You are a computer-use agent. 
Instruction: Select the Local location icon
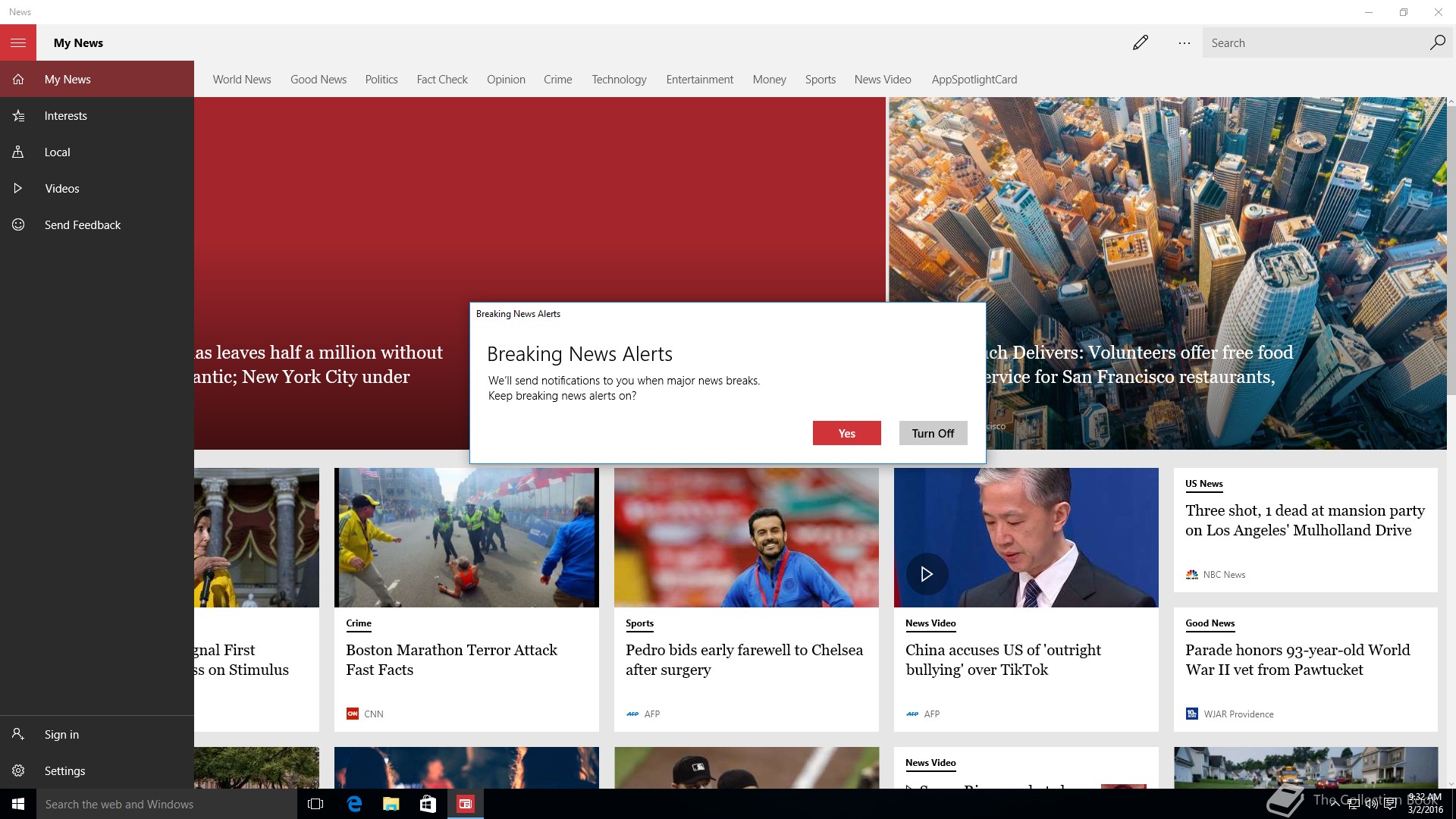click(18, 152)
